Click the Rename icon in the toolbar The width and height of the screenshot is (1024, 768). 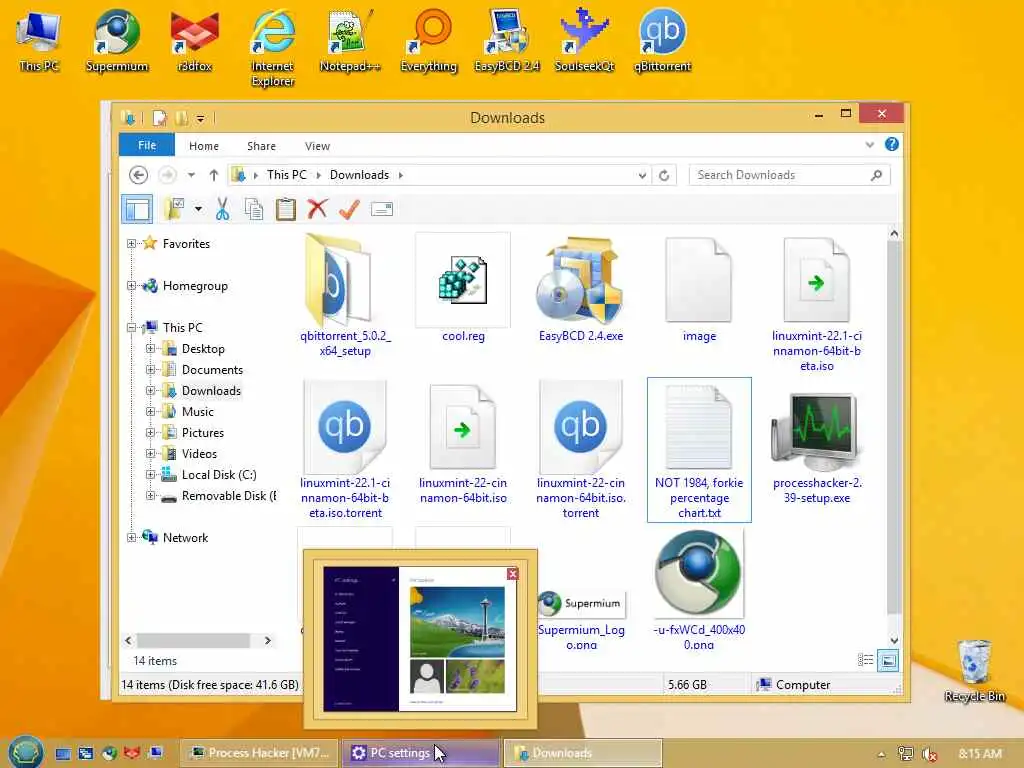(x=381, y=209)
